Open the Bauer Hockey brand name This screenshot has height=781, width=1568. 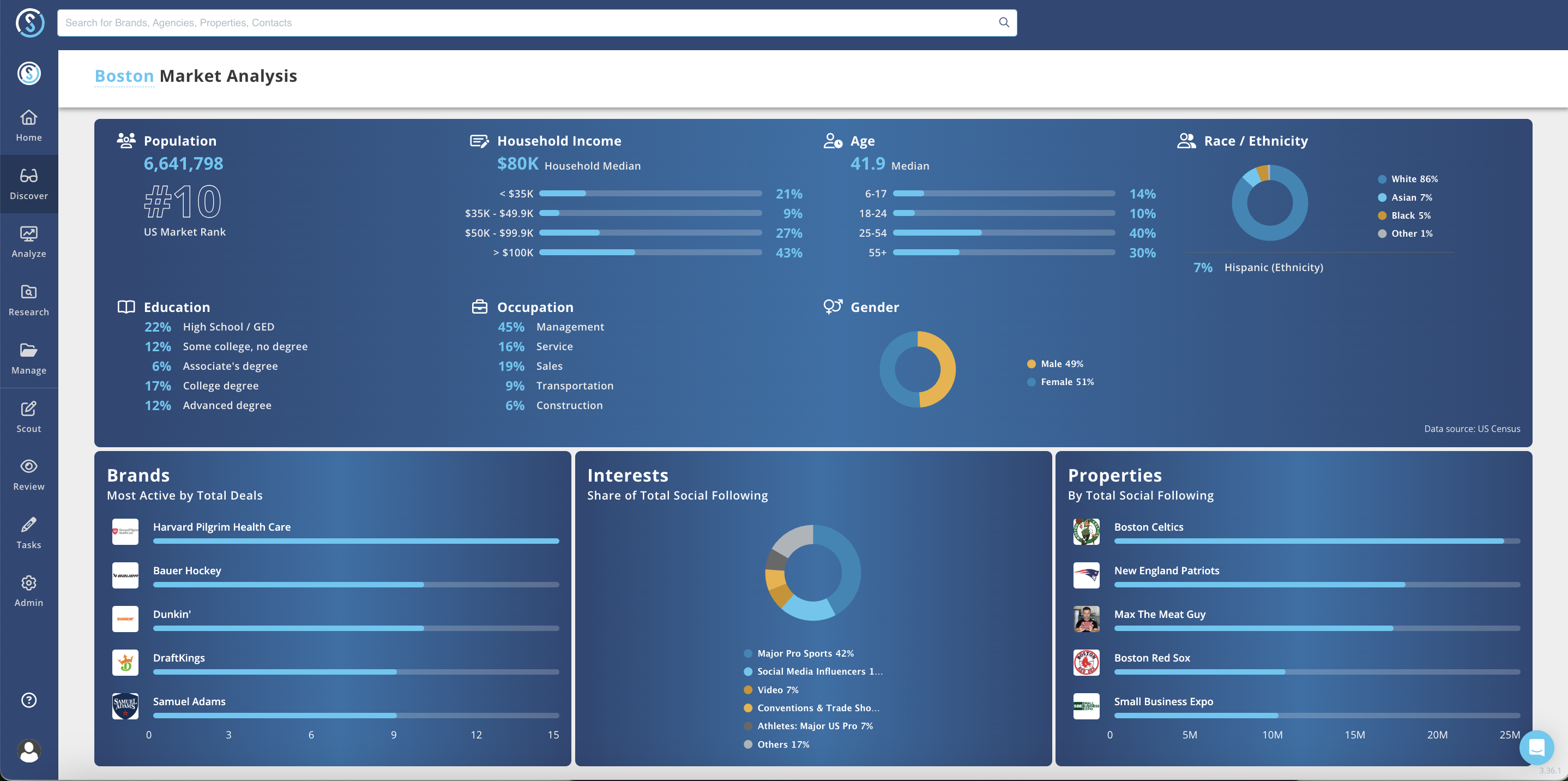[187, 571]
